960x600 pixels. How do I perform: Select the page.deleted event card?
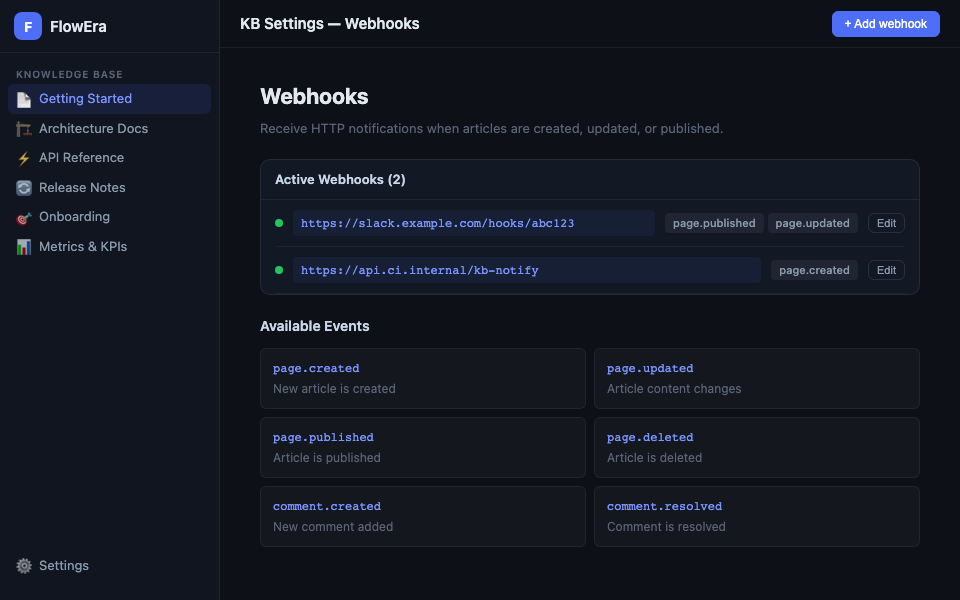756,447
